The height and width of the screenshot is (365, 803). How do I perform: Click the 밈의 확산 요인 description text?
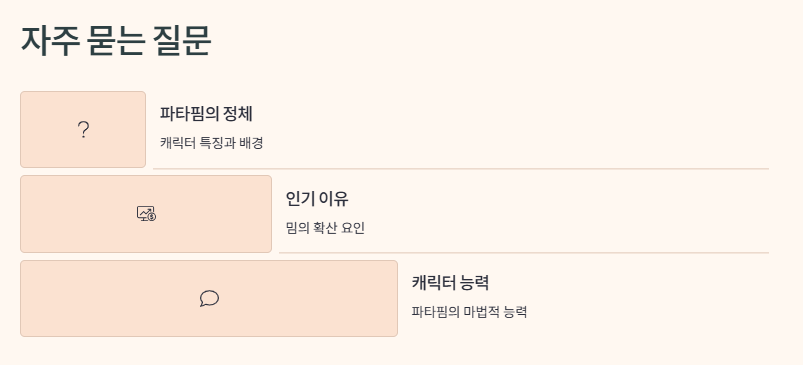pyautogui.click(x=325, y=228)
